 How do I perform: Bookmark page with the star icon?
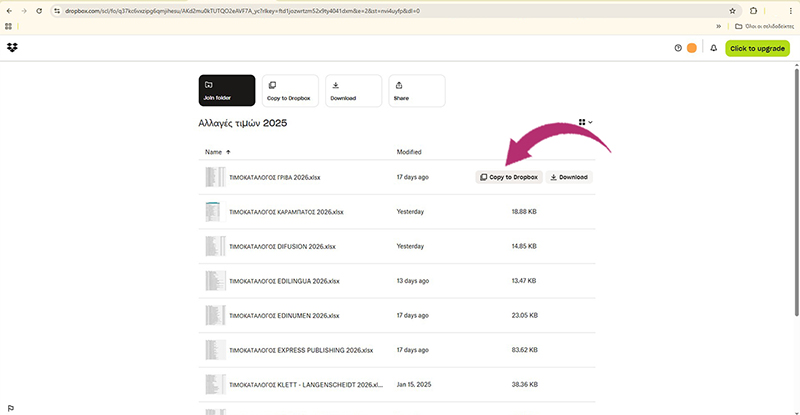(732, 11)
